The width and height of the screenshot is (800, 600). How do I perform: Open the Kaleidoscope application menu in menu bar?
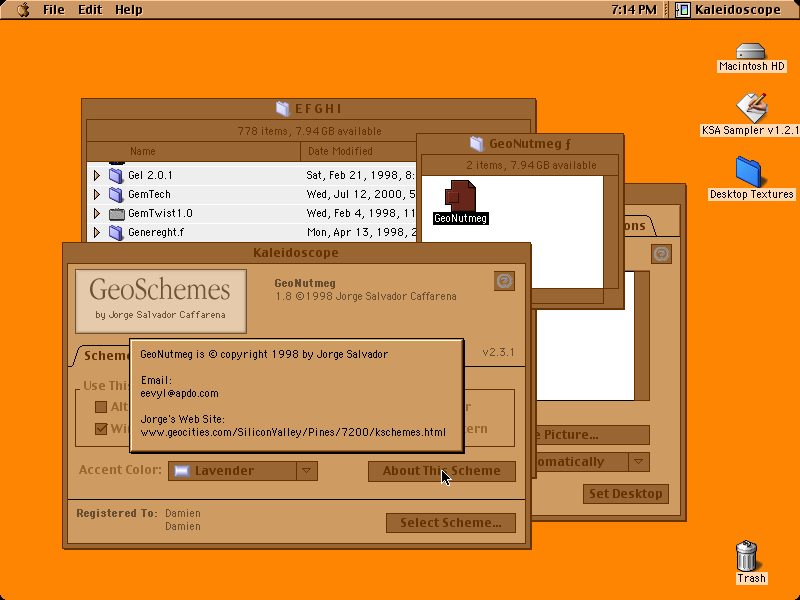(x=729, y=10)
